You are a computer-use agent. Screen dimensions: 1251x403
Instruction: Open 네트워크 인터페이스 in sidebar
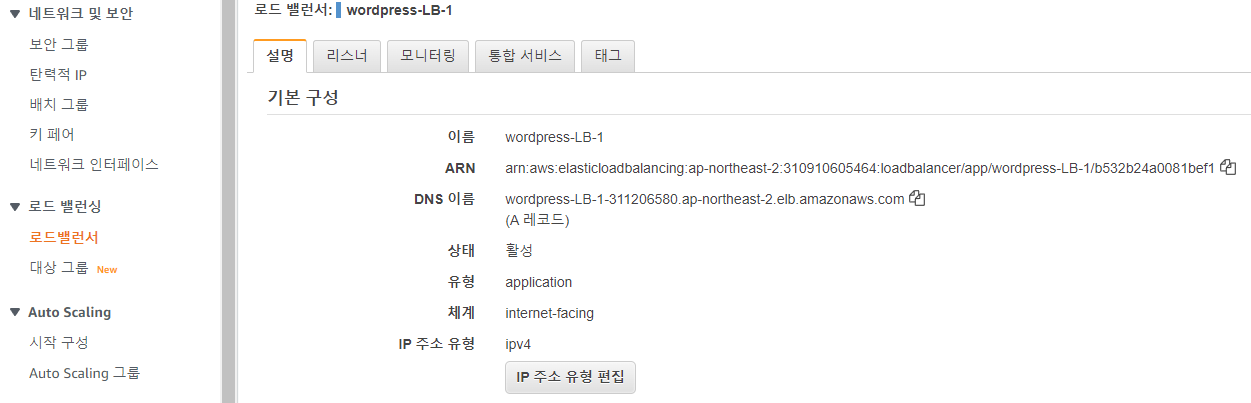[94, 164]
